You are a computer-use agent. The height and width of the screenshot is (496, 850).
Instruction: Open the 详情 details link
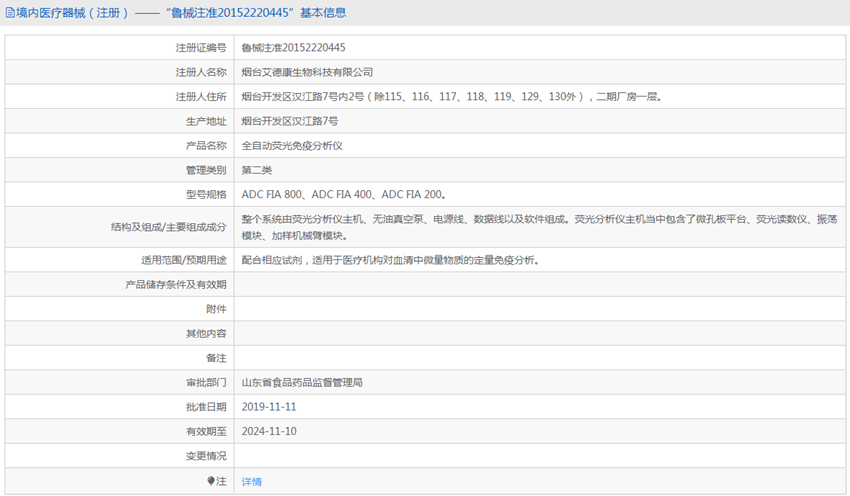pyautogui.click(x=252, y=481)
